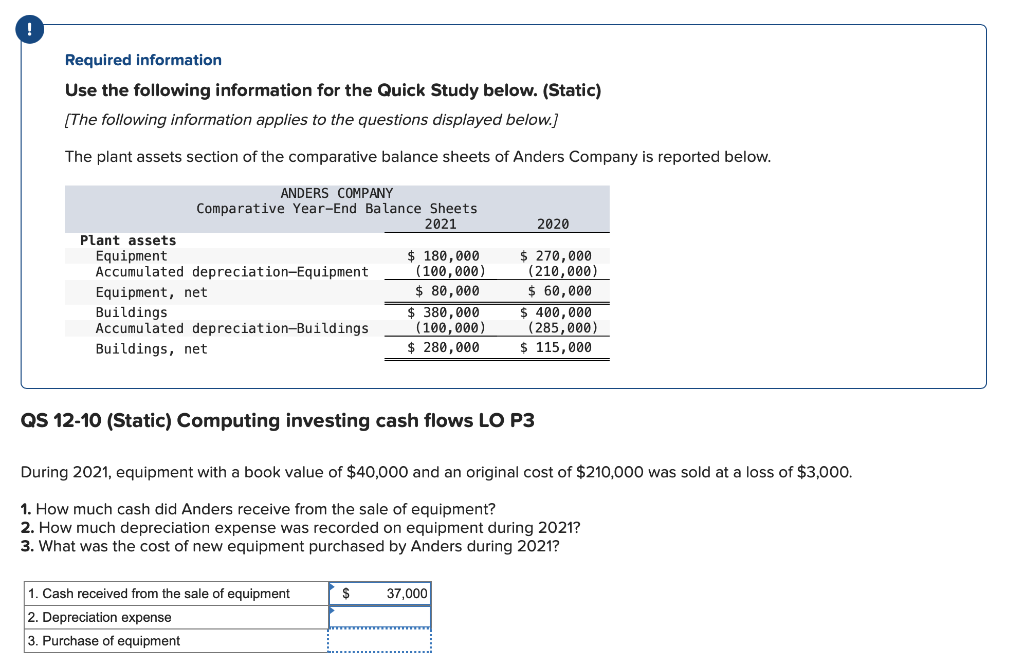Screen dimensions: 1024x667
Task: Select the 2021 Equipment value $ 180,000
Action: [x=443, y=256]
